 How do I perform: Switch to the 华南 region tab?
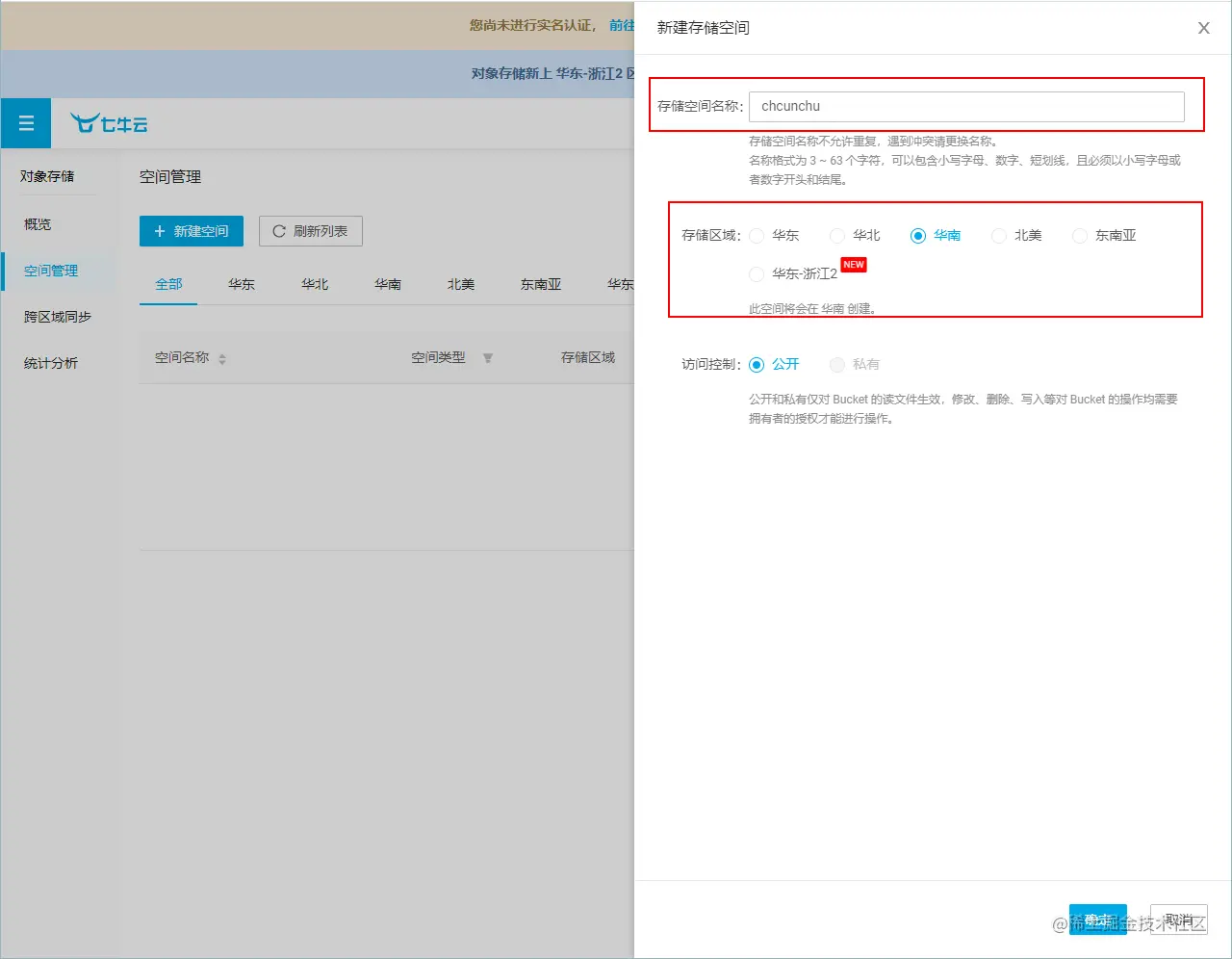[x=388, y=284]
